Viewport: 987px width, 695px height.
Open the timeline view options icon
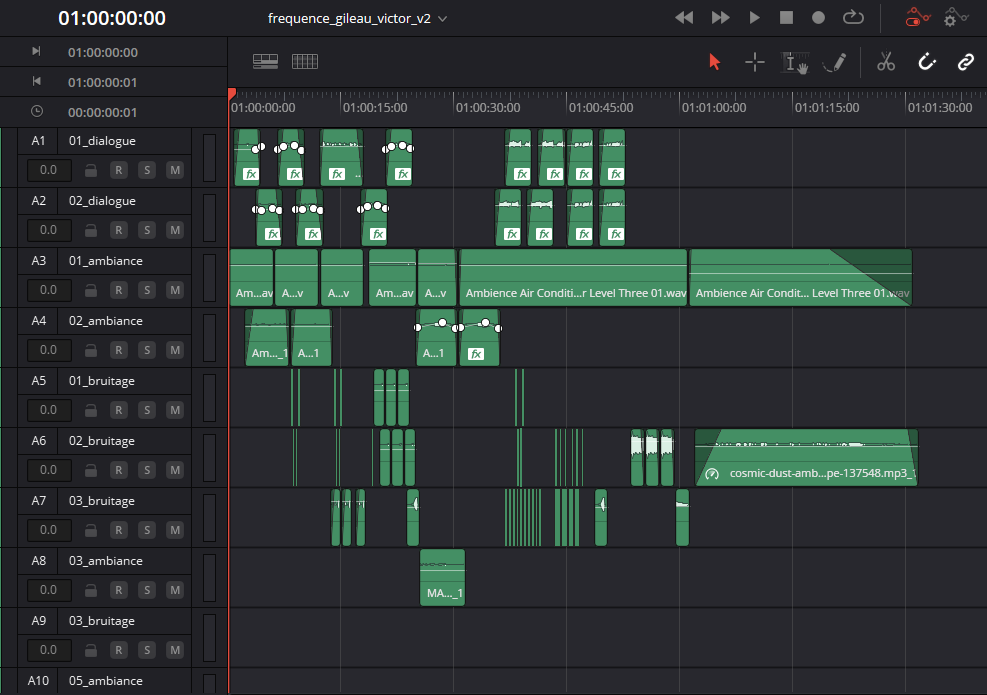coord(265,61)
